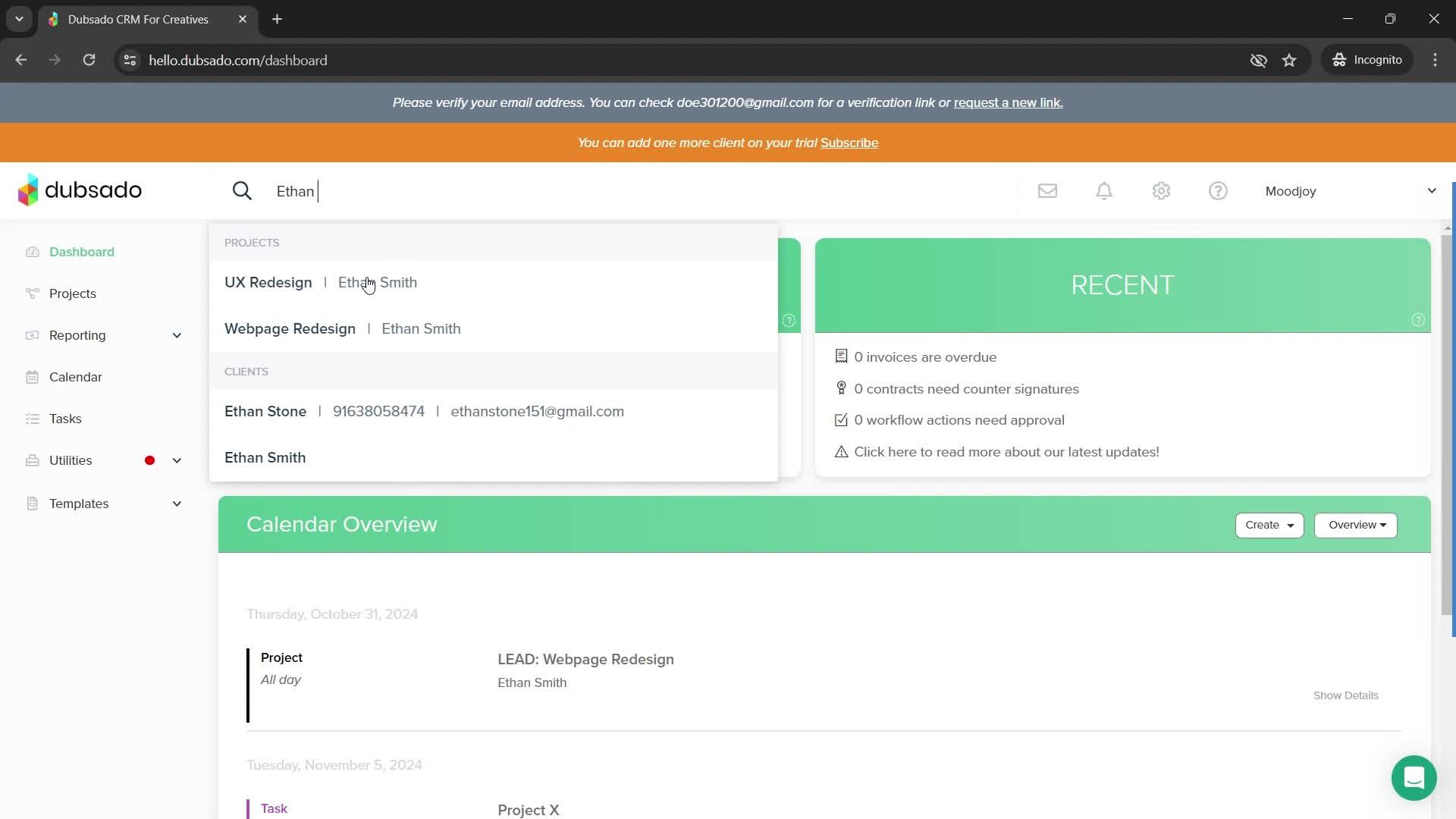The image size is (1456, 819).
Task: Show Details for Webpage Redesign lead
Action: (1345, 695)
